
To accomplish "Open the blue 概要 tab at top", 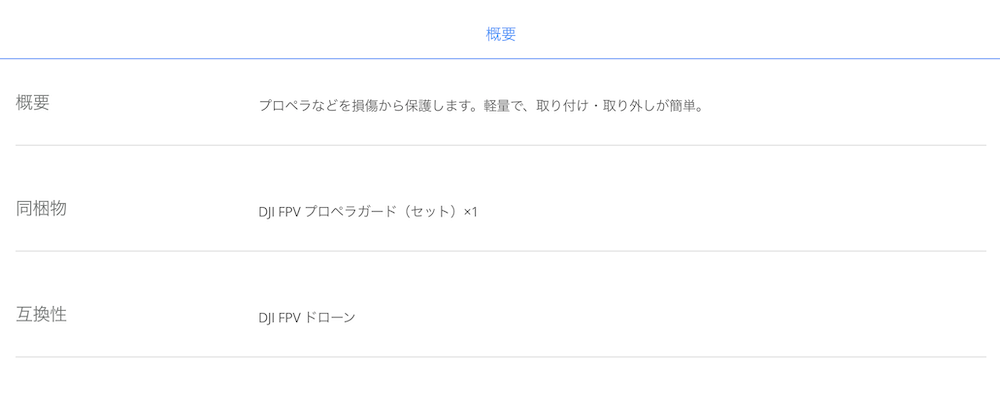I will click(501, 34).
